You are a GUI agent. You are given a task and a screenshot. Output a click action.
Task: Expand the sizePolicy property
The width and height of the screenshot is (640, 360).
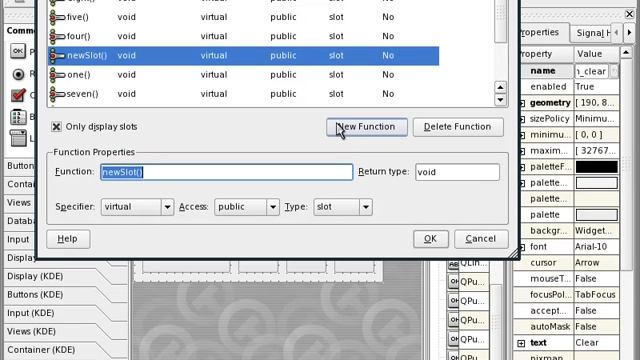[522, 119]
